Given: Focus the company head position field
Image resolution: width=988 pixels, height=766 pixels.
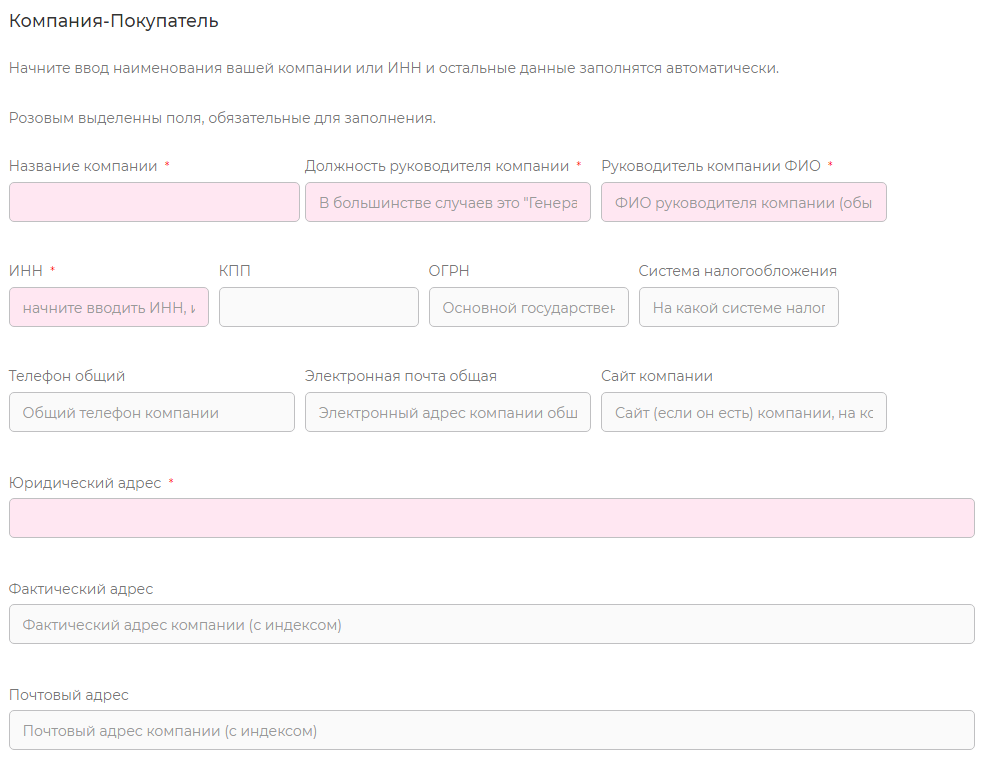Looking at the screenshot, I should (x=448, y=202).
